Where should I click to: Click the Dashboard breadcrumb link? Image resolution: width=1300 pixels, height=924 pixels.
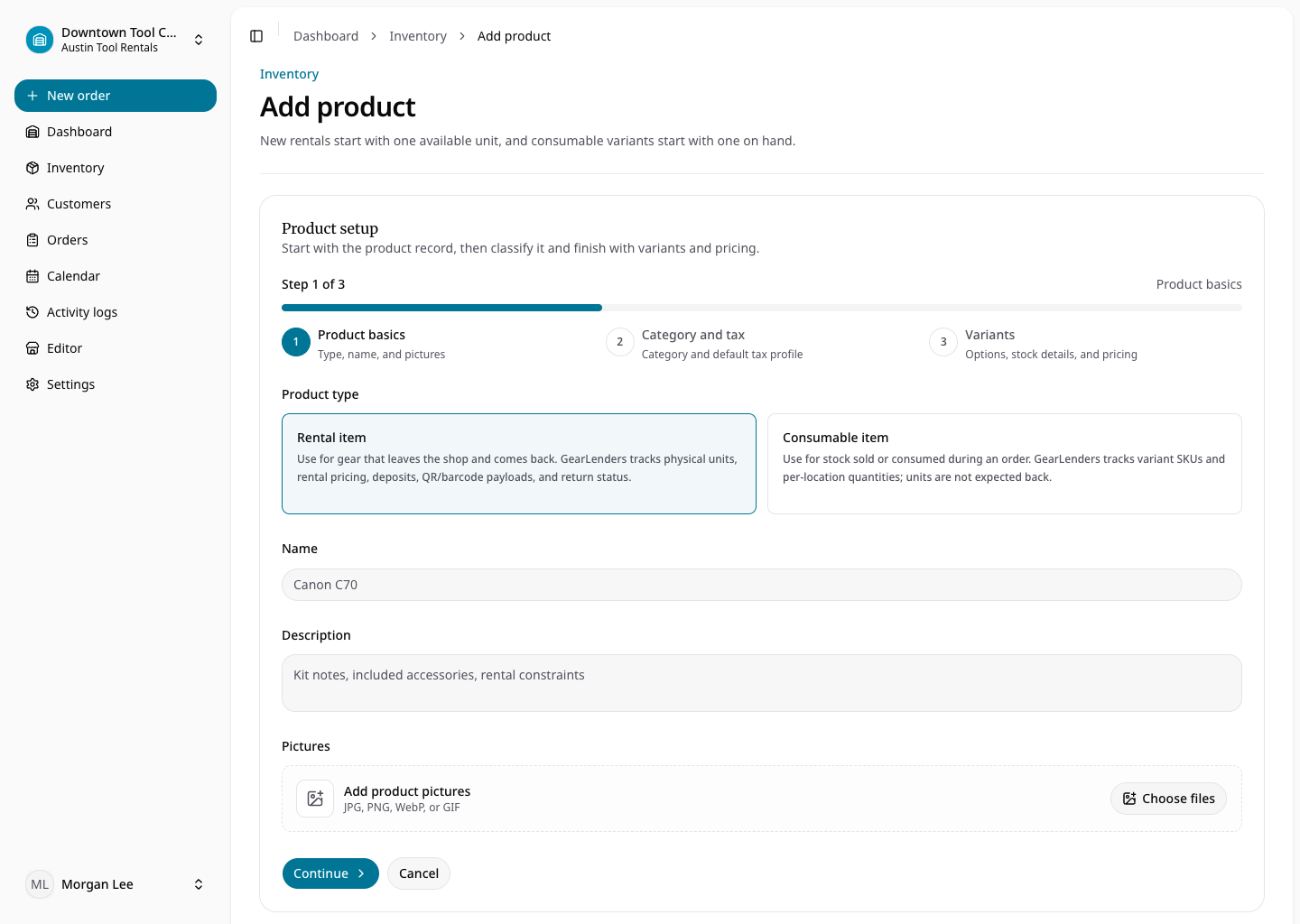[x=326, y=36]
